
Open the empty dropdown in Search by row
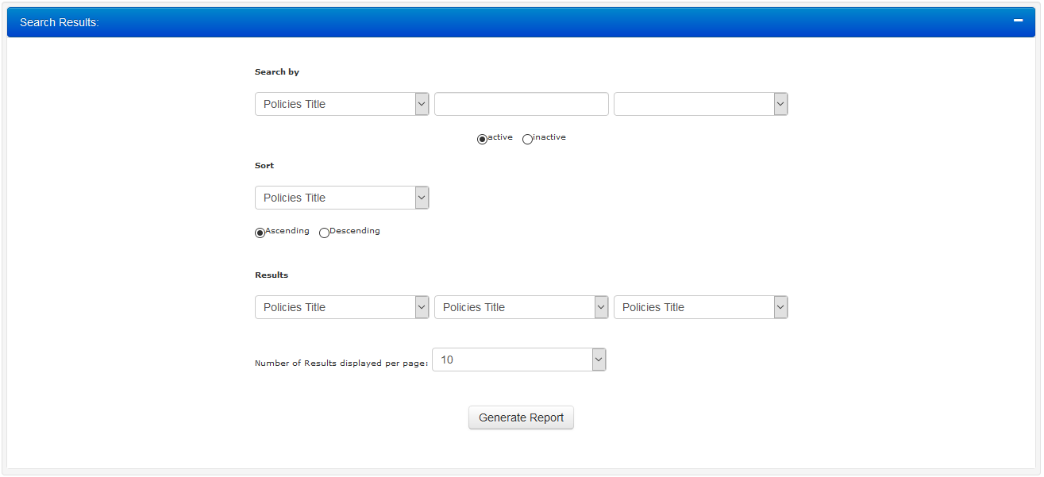point(700,104)
